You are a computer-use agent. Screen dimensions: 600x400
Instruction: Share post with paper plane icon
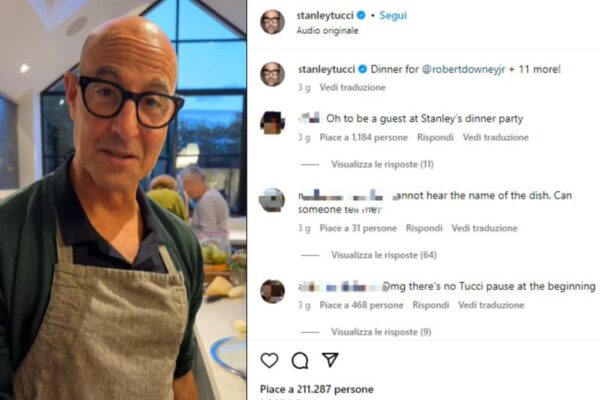pos(330,360)
